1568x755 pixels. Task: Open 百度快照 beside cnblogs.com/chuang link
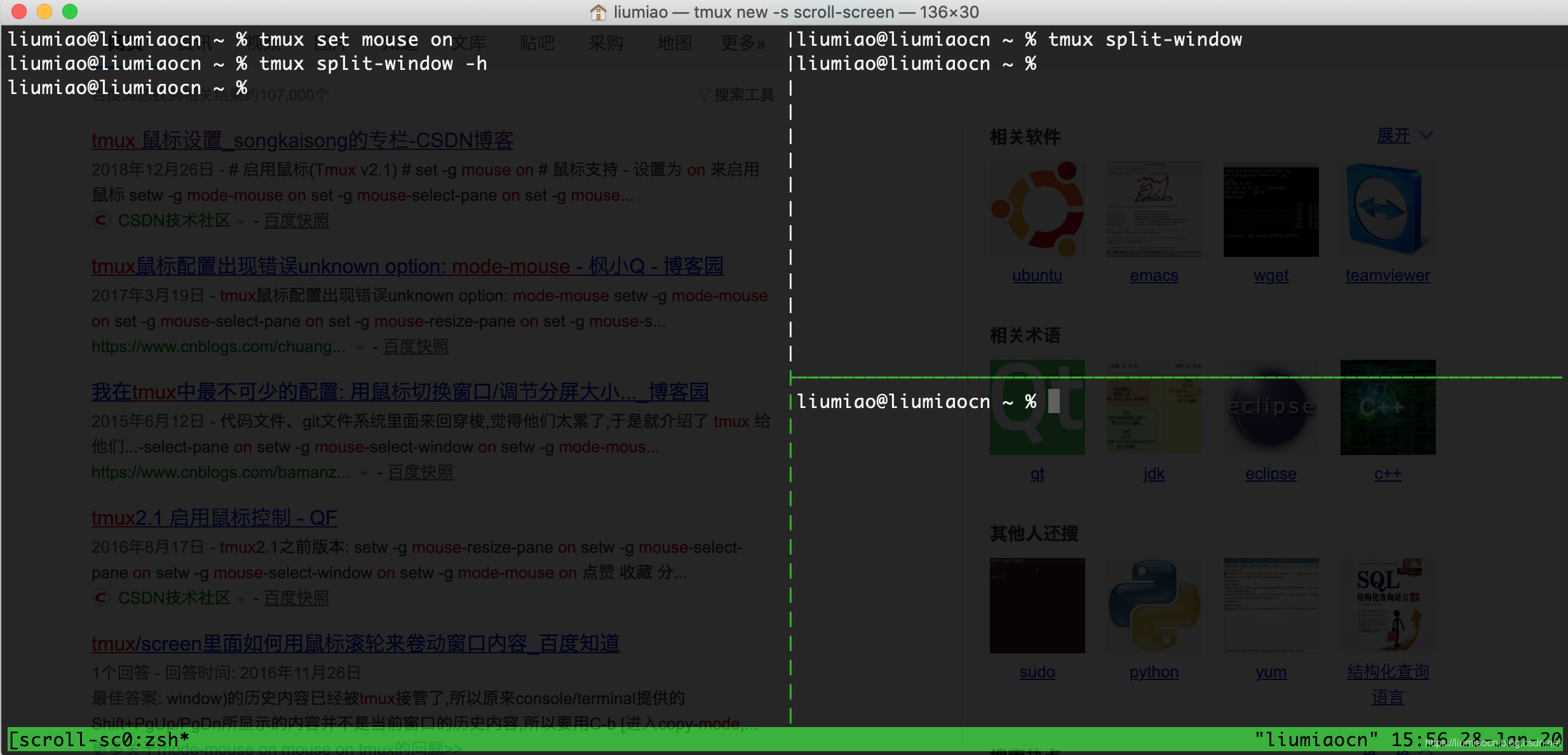(416, 346)
